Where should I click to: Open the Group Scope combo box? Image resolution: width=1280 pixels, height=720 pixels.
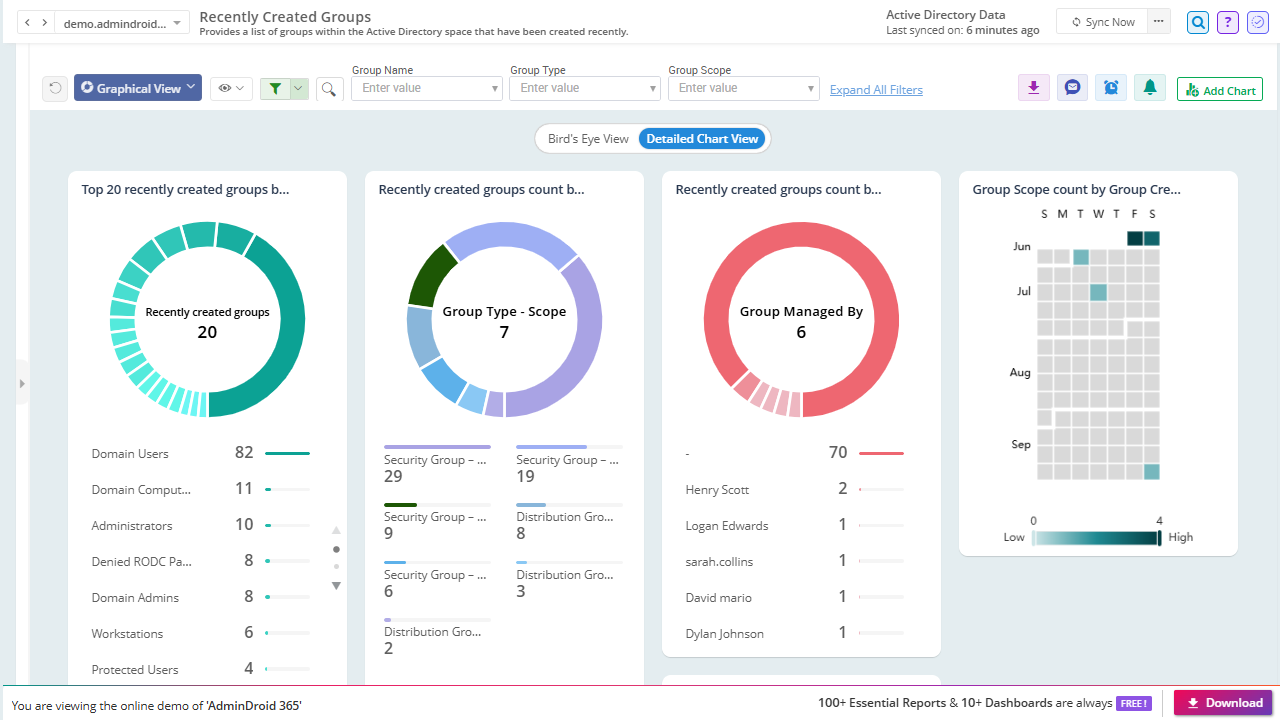tap(744, 88)
